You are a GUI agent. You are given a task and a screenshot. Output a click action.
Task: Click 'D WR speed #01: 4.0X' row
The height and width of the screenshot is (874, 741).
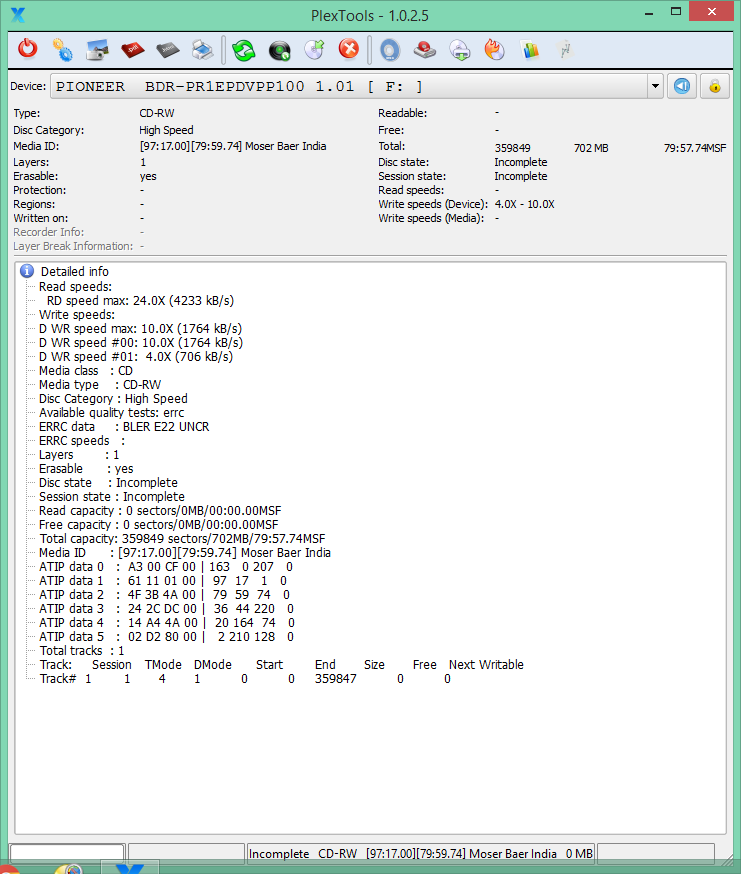point(136,357)
